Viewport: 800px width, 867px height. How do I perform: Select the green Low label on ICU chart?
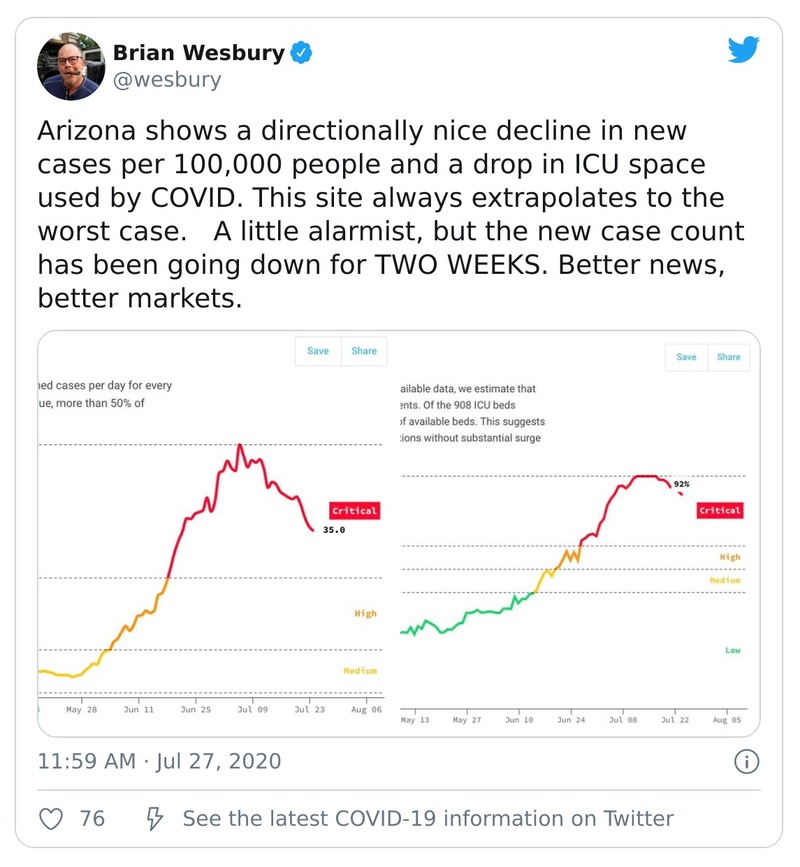732,651
